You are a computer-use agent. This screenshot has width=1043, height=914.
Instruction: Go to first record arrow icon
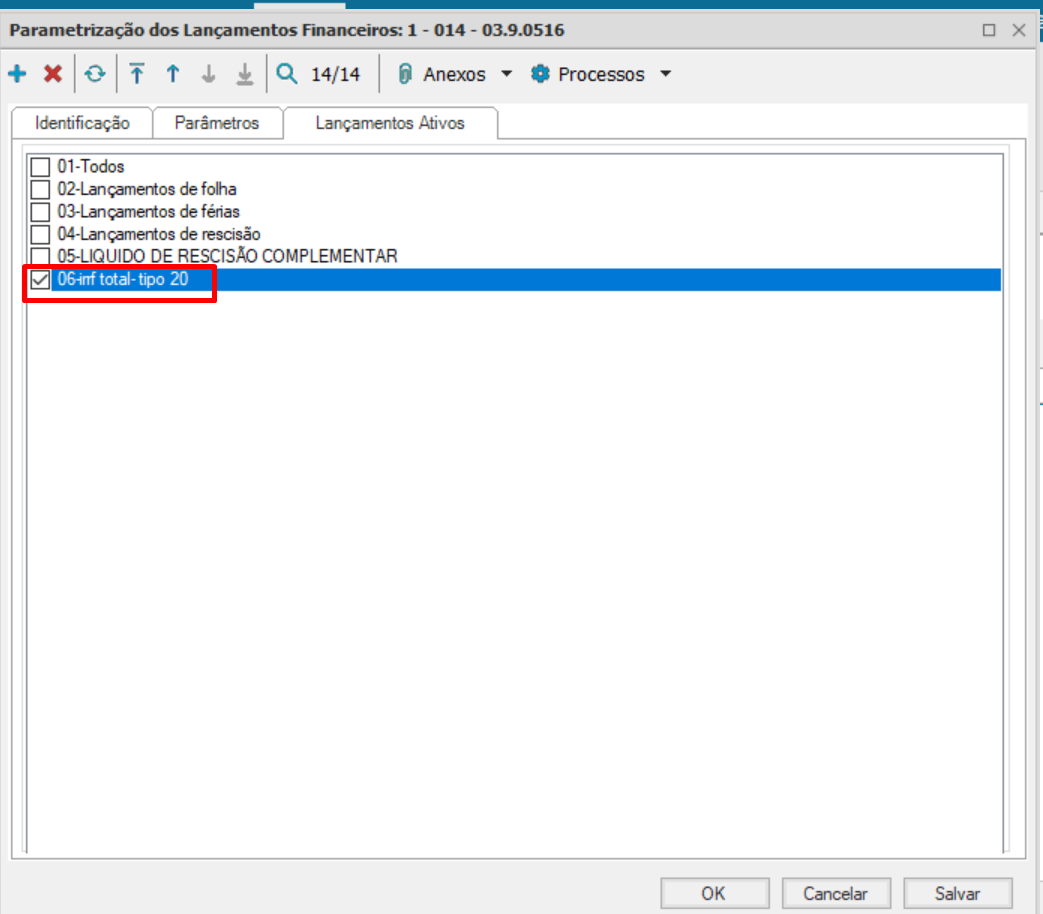point(137,74)
